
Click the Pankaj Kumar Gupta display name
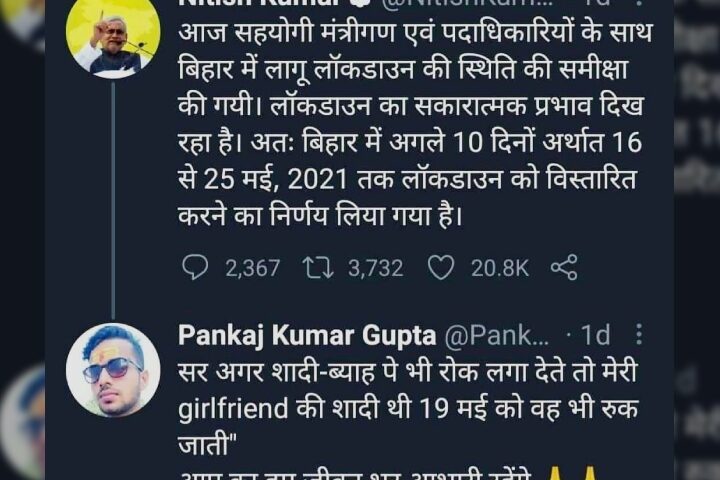point(307,335)
